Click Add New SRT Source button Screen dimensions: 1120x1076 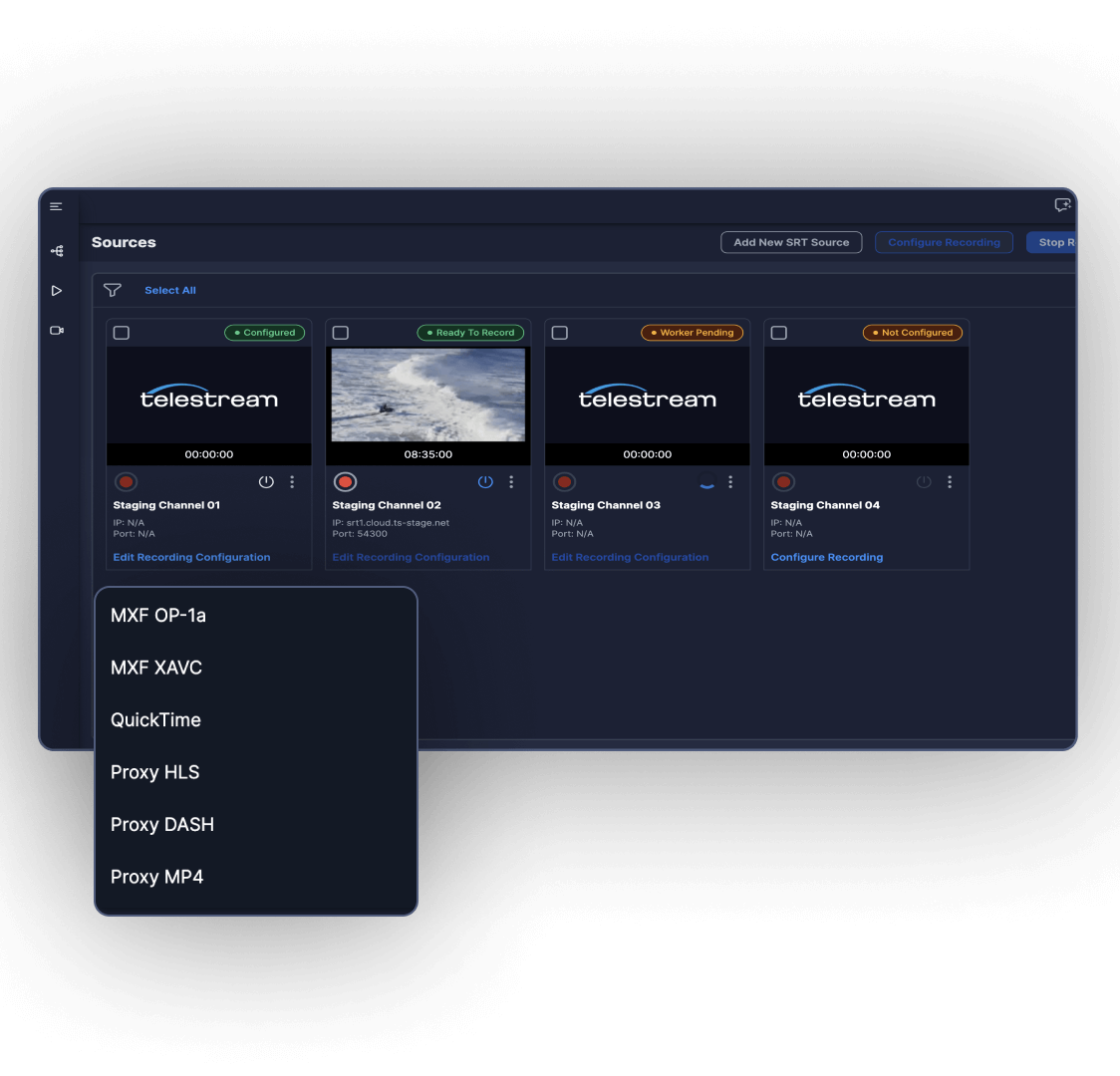pyautogui.click(x=791, y=242)
